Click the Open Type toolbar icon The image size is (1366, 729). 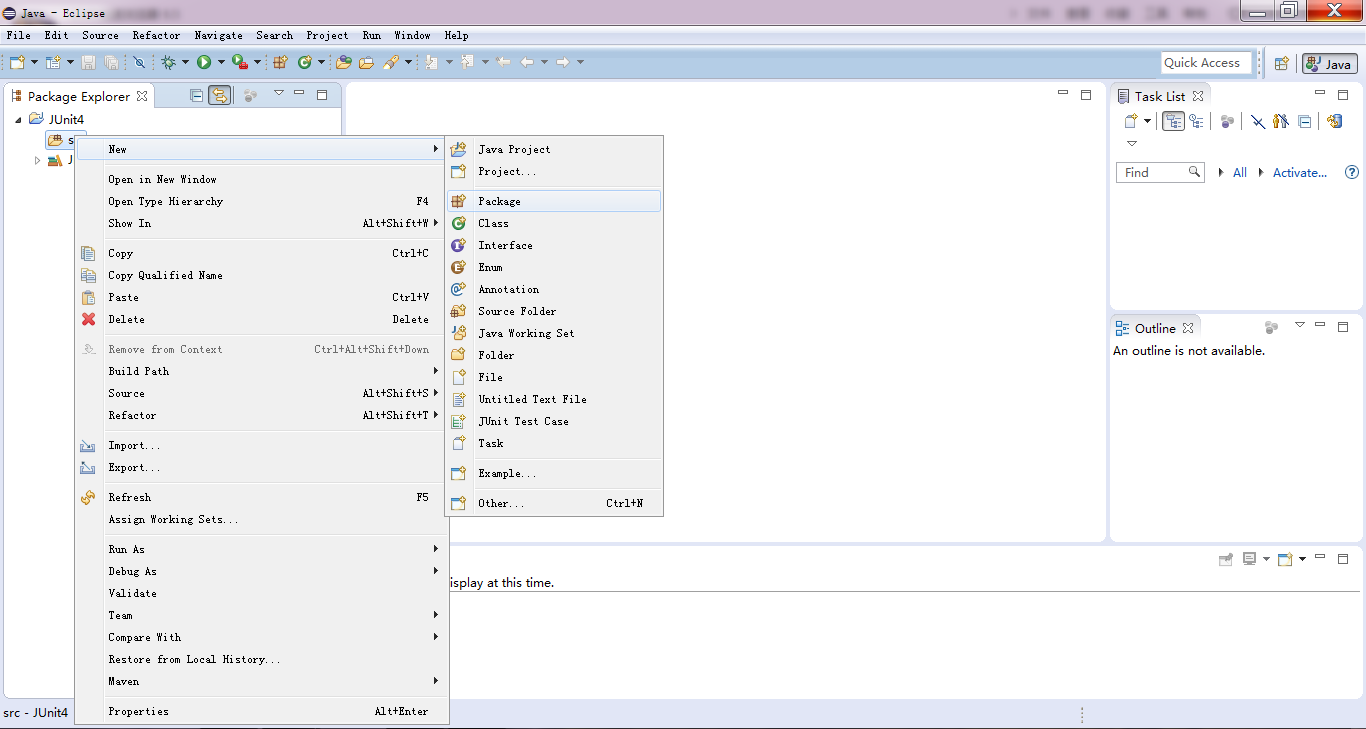click(343, 62)
